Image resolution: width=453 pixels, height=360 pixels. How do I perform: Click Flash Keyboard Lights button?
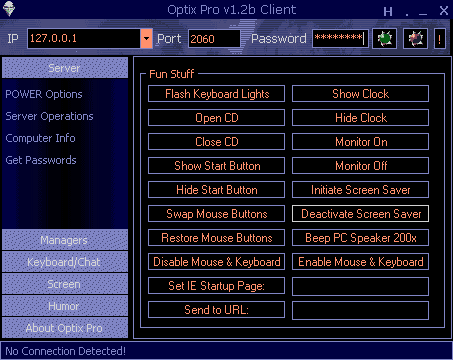(x=217, y=94)
